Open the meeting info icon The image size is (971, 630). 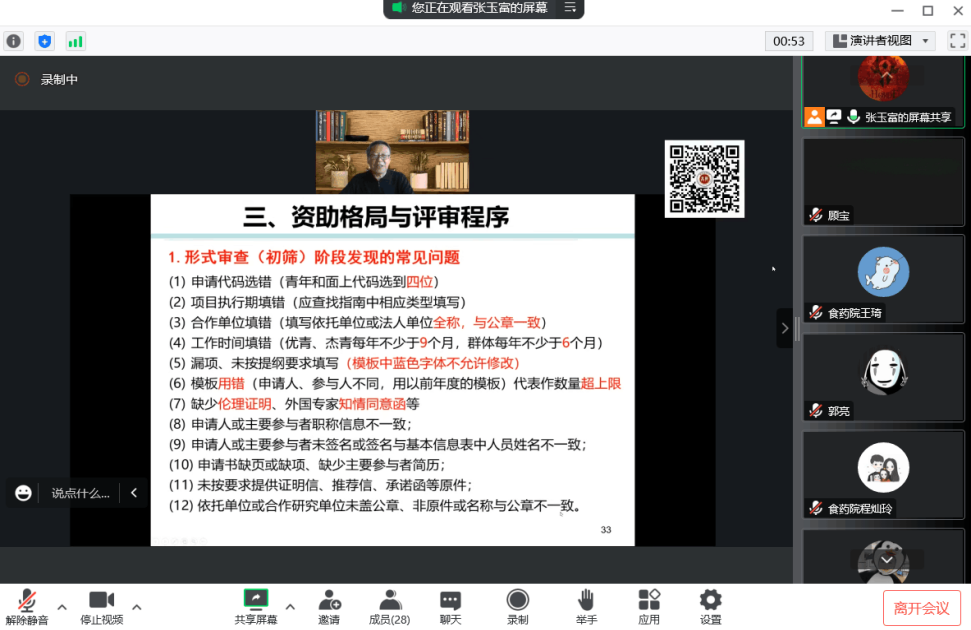[x=13, y=41]
